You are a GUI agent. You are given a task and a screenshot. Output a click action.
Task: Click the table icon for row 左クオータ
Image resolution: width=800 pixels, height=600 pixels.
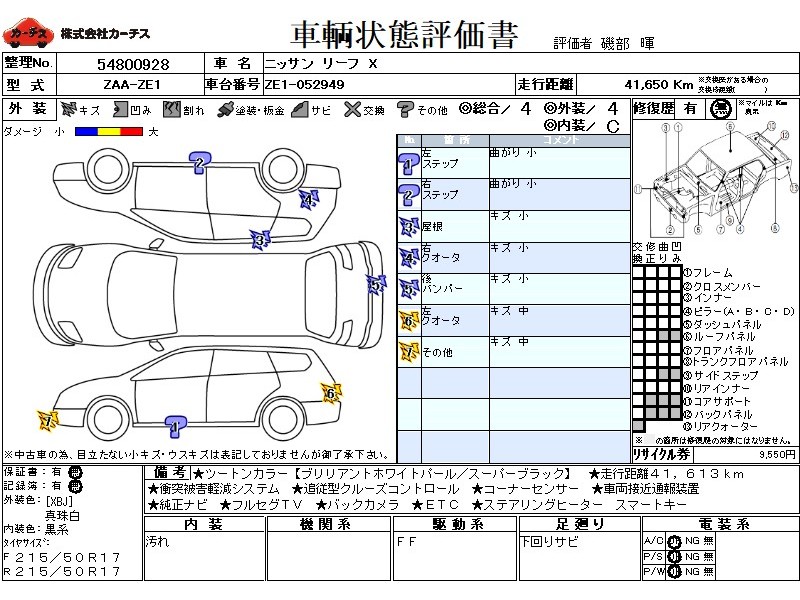409,321
